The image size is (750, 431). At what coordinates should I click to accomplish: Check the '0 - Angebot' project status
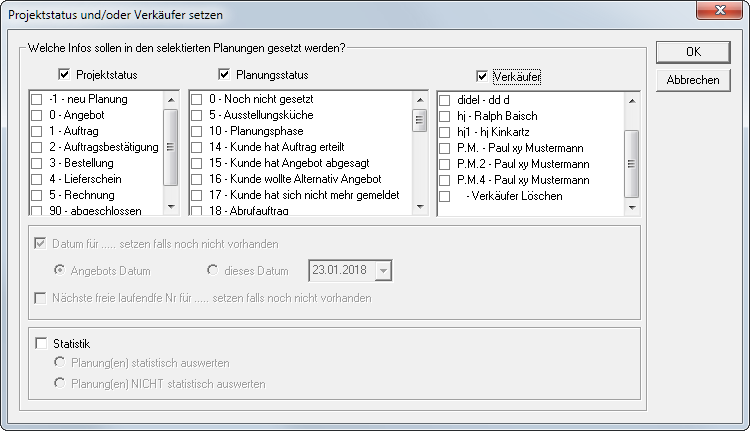click(x=37, y=115)
